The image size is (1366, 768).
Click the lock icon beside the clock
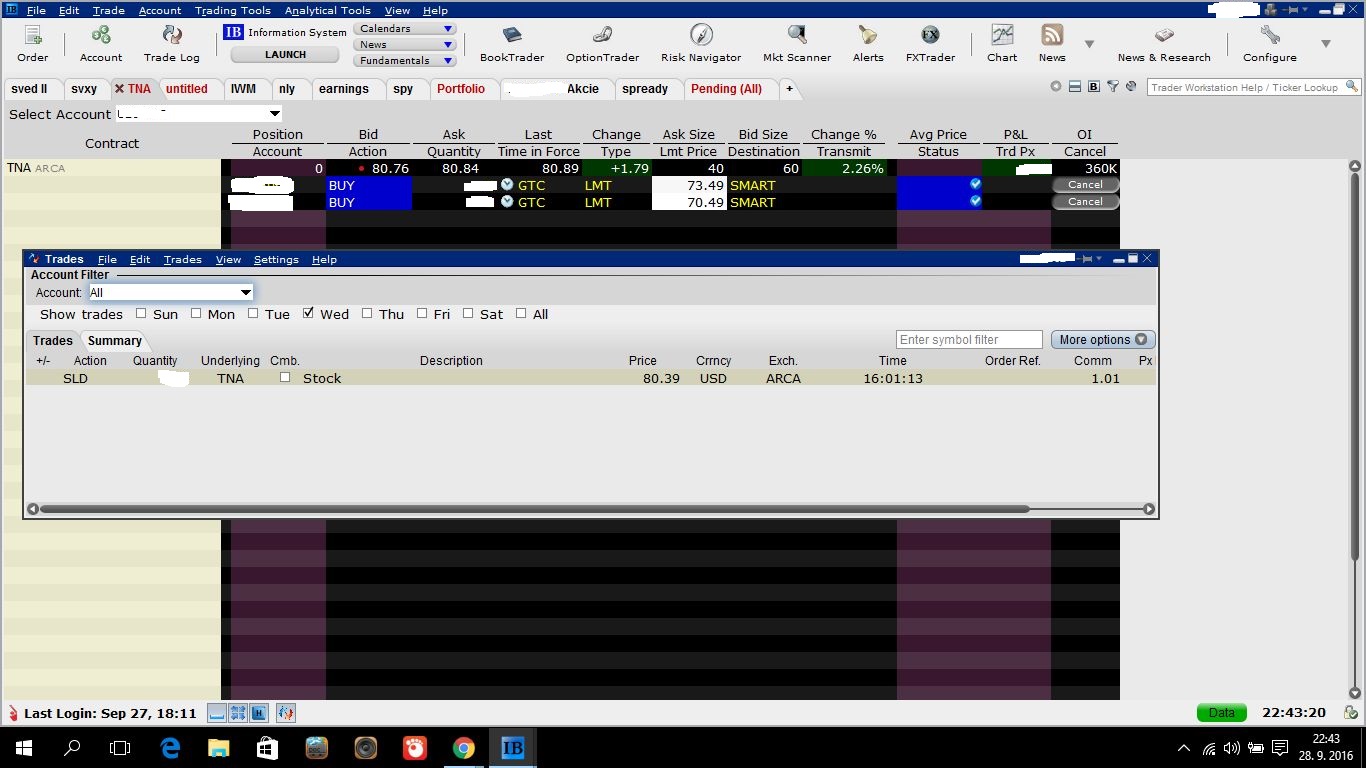pyautogui.click(x=1351, y=713)
